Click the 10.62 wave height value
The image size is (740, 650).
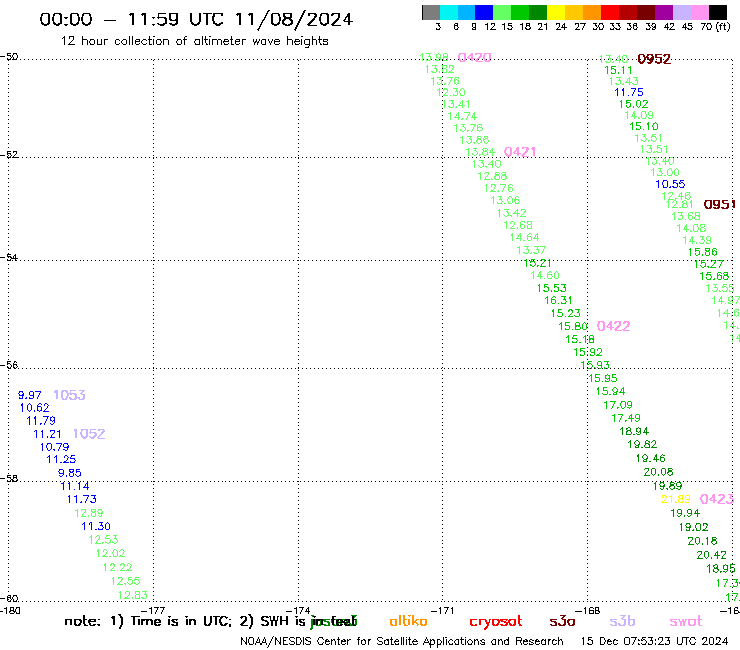[x=34, y=408]
